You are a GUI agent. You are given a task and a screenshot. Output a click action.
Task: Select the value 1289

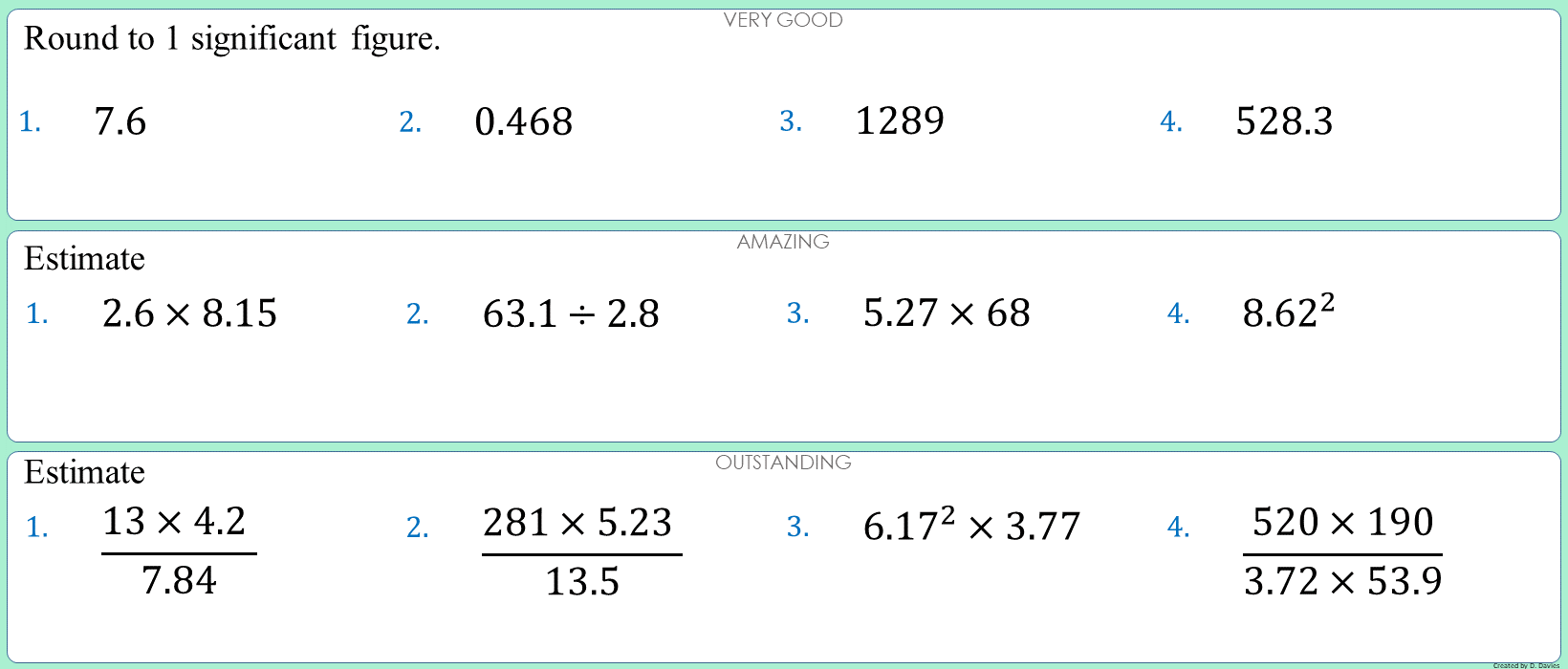(900, 120)
